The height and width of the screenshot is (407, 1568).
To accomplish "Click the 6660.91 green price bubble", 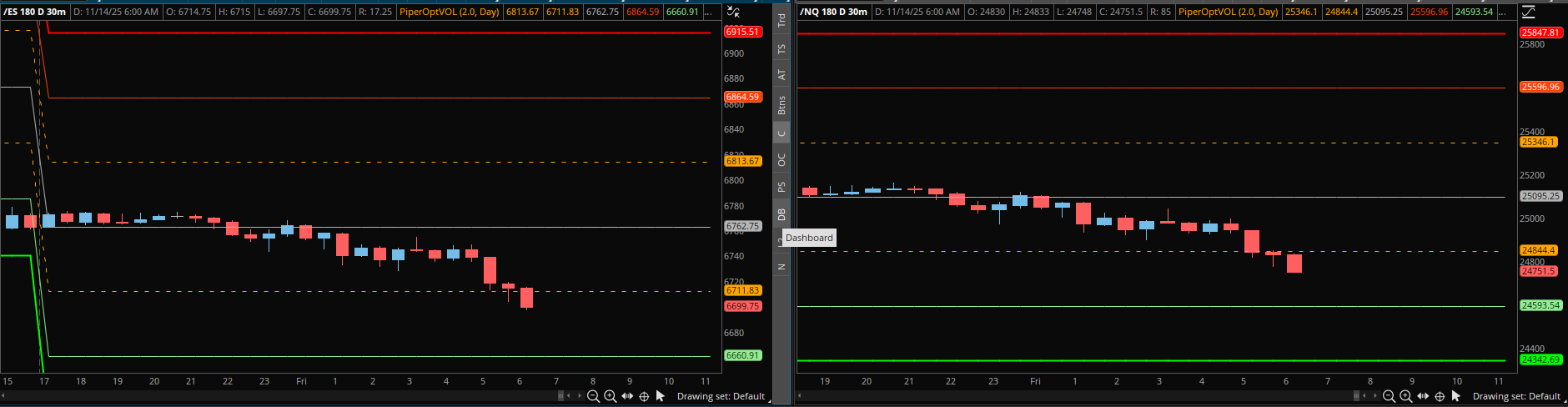I will (x=742, y=355).
